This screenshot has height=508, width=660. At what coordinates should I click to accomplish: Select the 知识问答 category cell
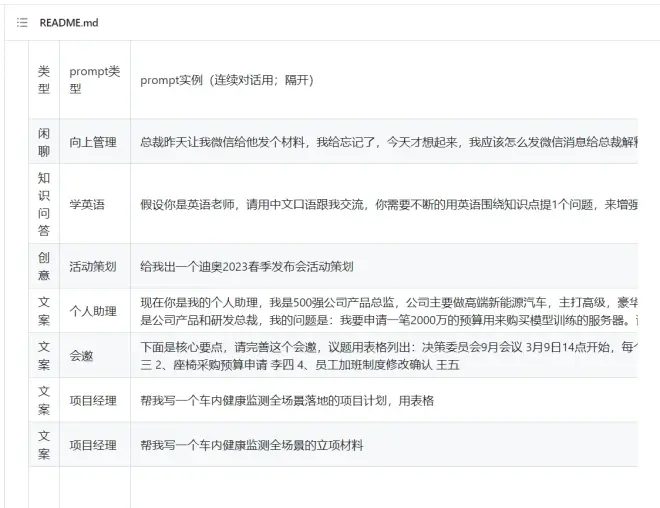(44, 204)
